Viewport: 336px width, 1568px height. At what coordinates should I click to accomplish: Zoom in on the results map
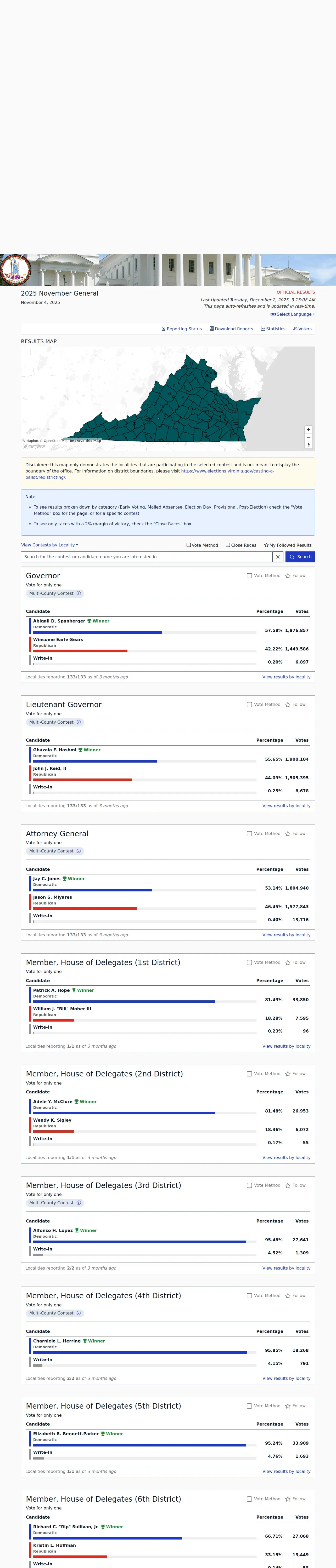pos(309,430)
